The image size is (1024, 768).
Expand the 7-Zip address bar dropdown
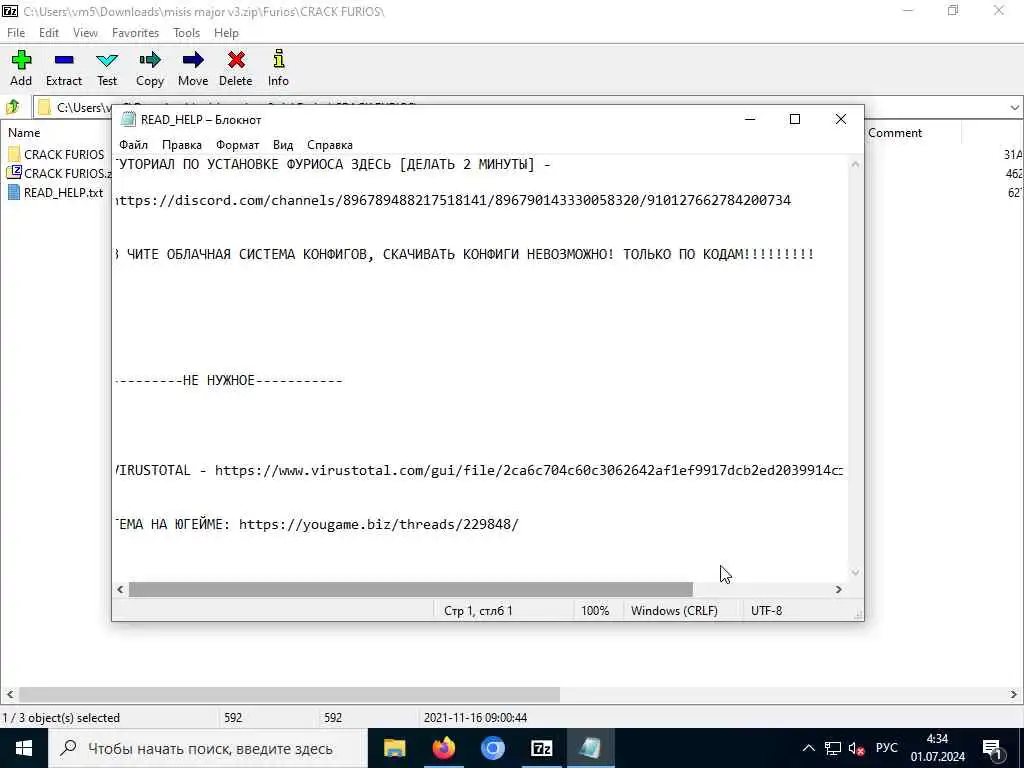click(1014, 107)
